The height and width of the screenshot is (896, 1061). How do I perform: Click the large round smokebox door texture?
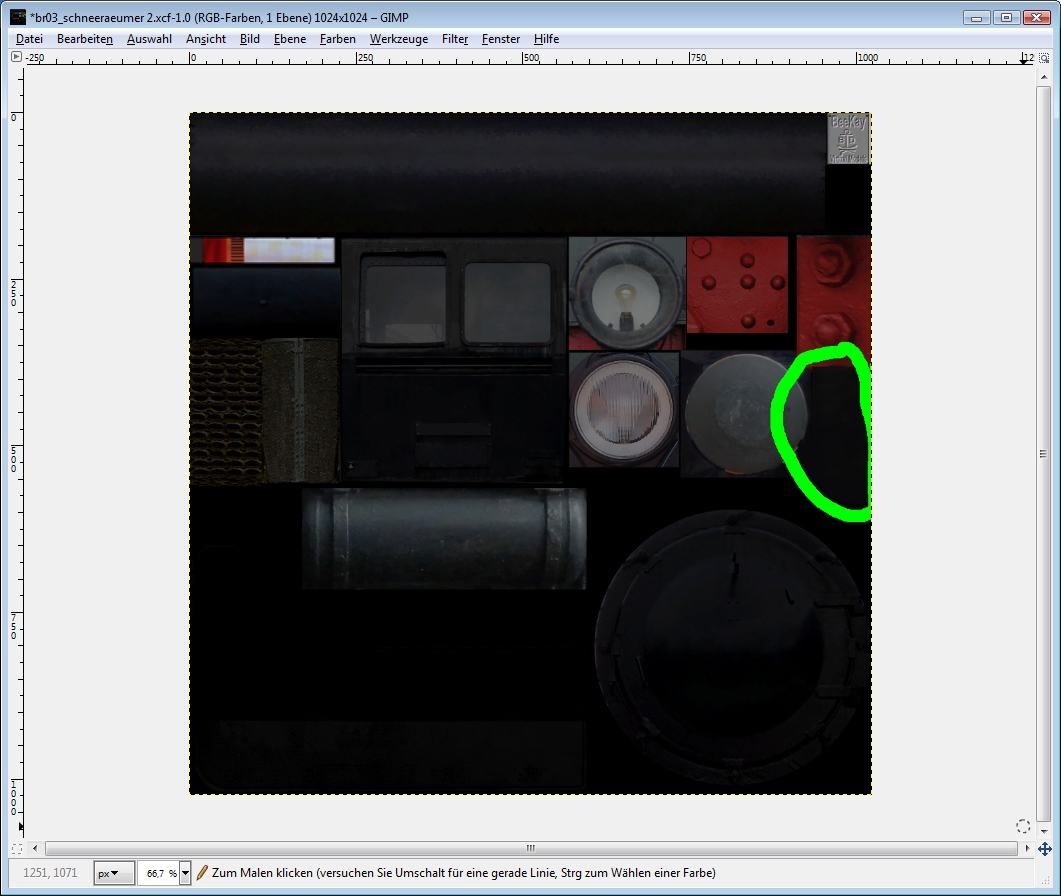tap(732, 648)
